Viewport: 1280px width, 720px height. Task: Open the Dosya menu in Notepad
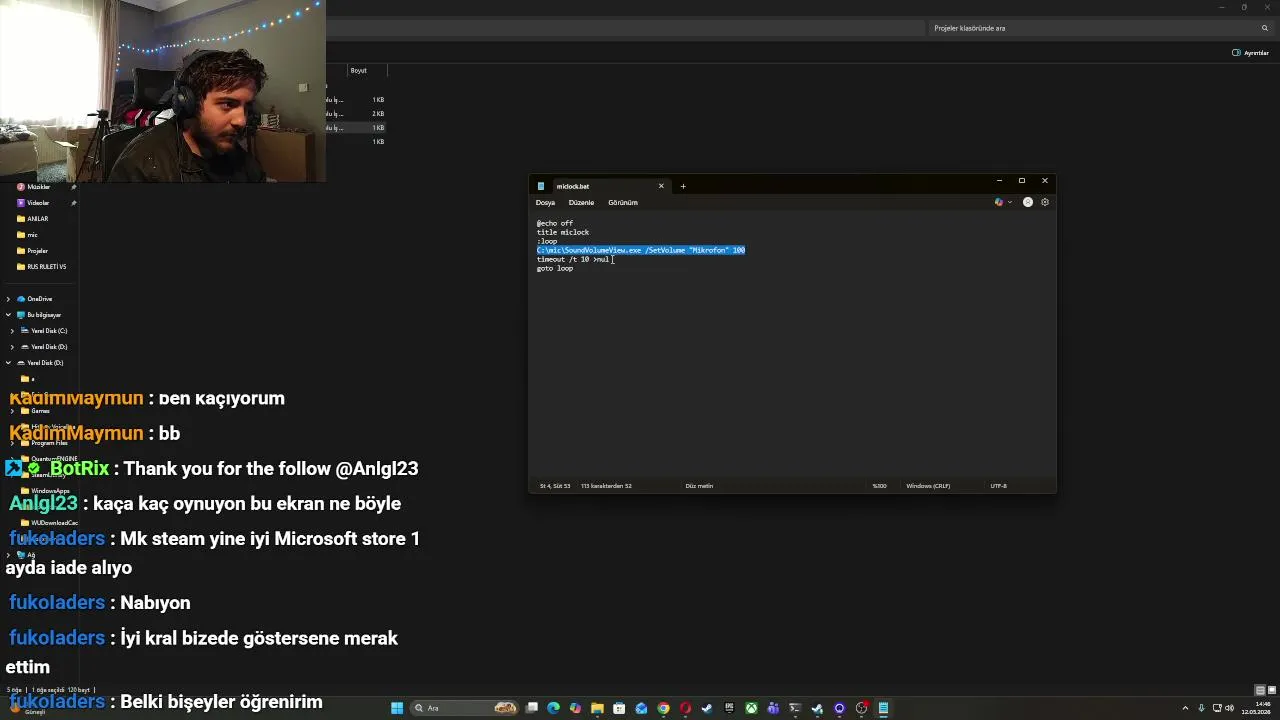pyautogui.click(x=545, y=202)
